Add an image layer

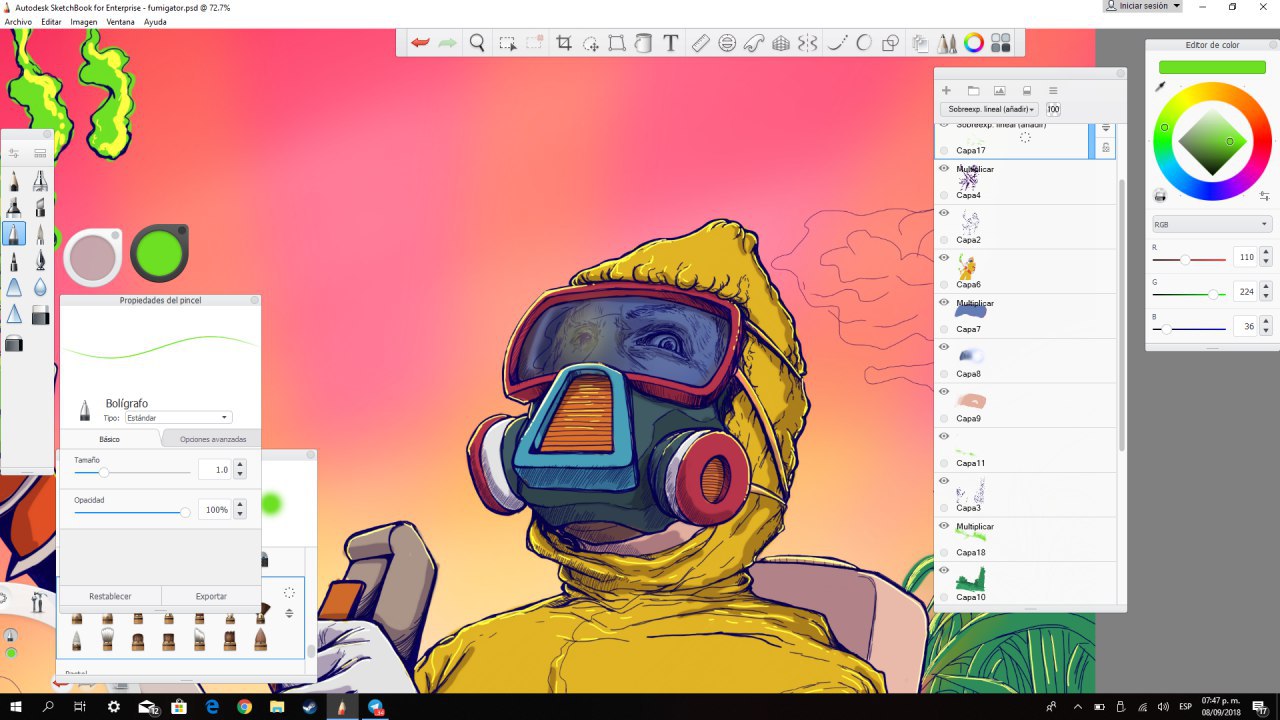[999, 90]
